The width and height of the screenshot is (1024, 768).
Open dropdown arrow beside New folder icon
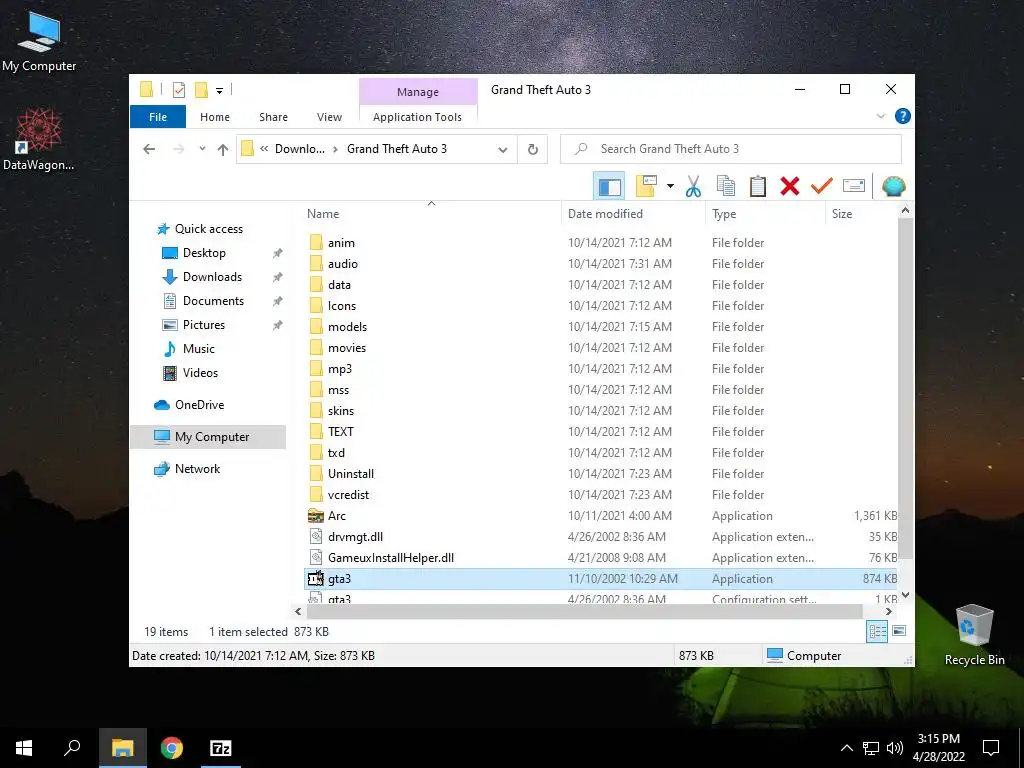tap(670, 186)
